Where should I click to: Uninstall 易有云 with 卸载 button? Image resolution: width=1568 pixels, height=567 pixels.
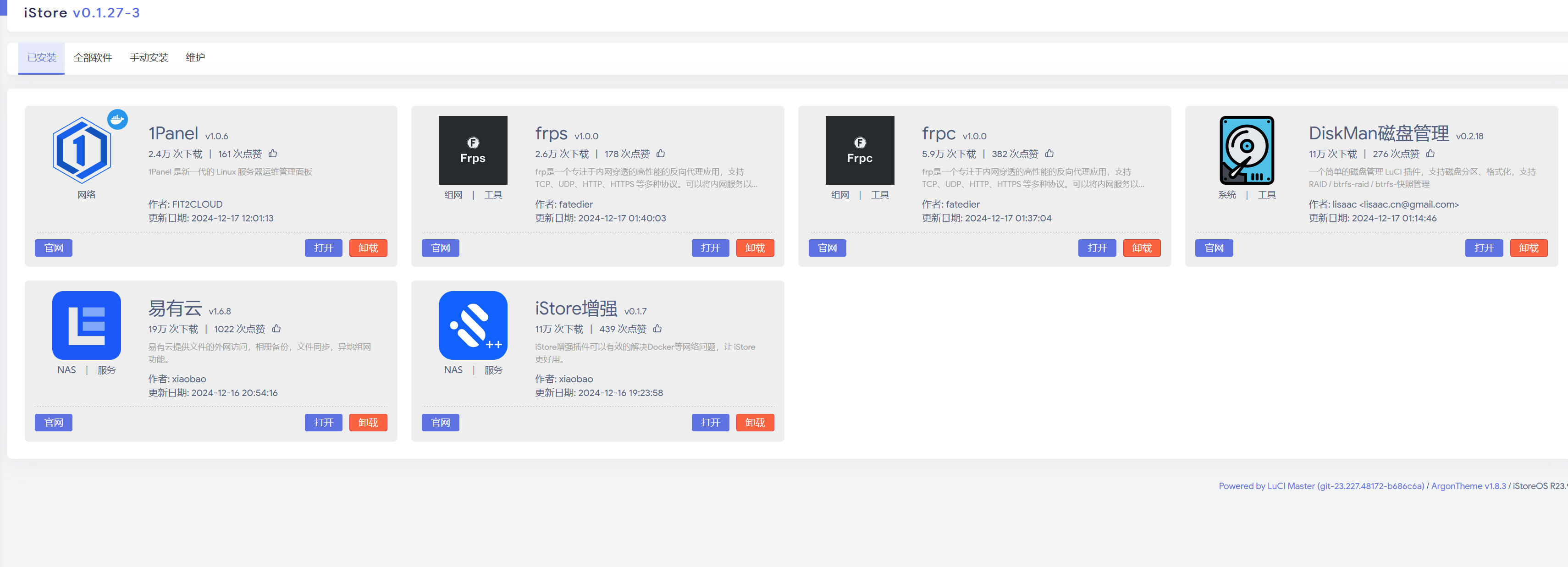click(368, 422)
